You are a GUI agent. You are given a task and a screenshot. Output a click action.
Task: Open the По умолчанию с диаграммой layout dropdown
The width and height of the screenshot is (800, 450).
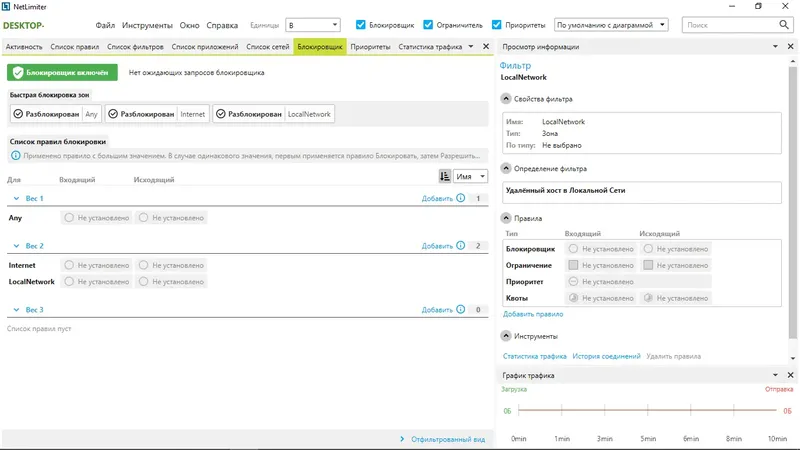[x=611, y=24]
